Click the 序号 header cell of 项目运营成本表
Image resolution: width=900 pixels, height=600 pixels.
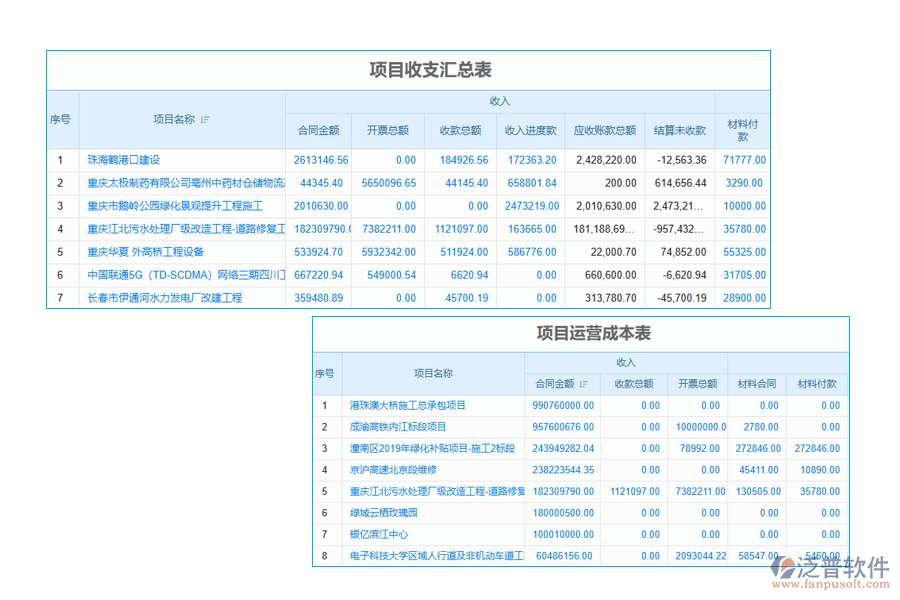click(324, 372)
